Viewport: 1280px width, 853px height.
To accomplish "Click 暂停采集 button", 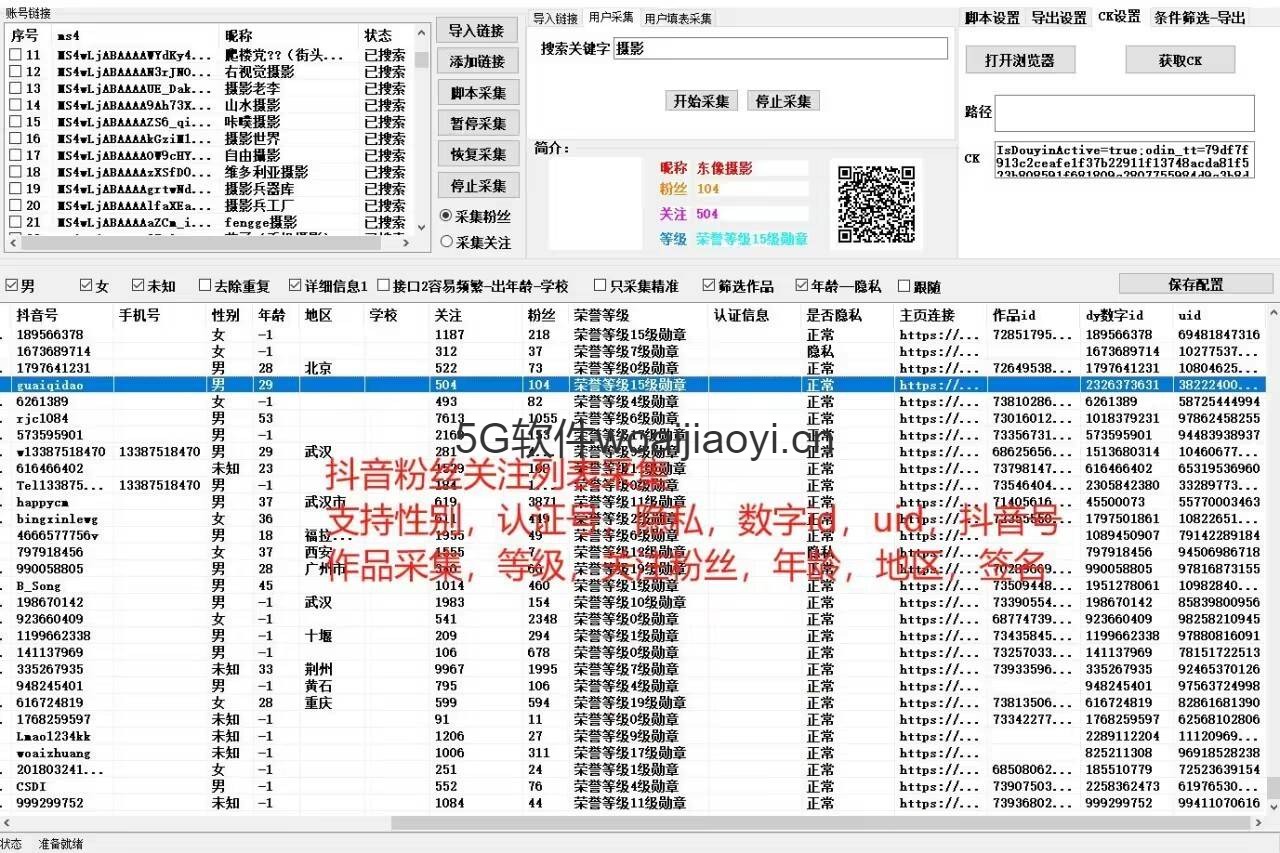I will click(478, 124).
